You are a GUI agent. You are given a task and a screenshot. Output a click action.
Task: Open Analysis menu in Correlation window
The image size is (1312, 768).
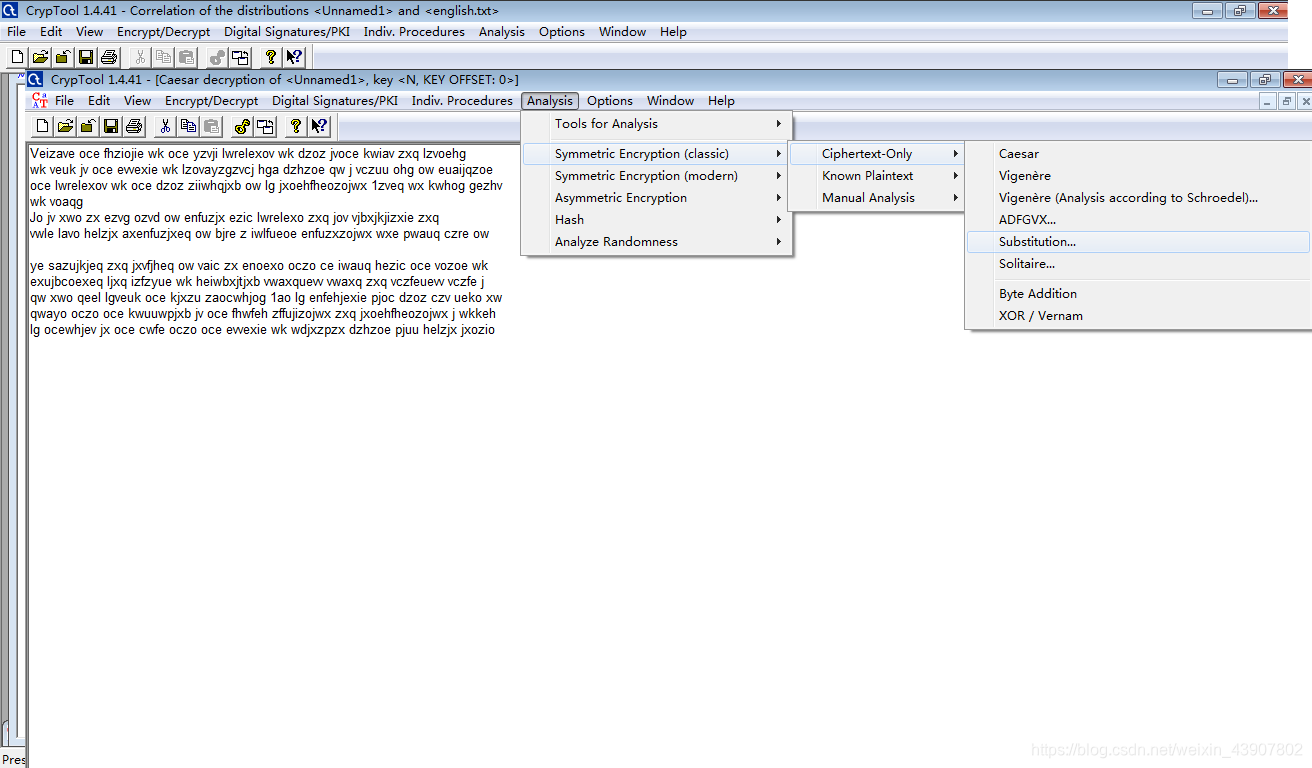coord(502,32)
